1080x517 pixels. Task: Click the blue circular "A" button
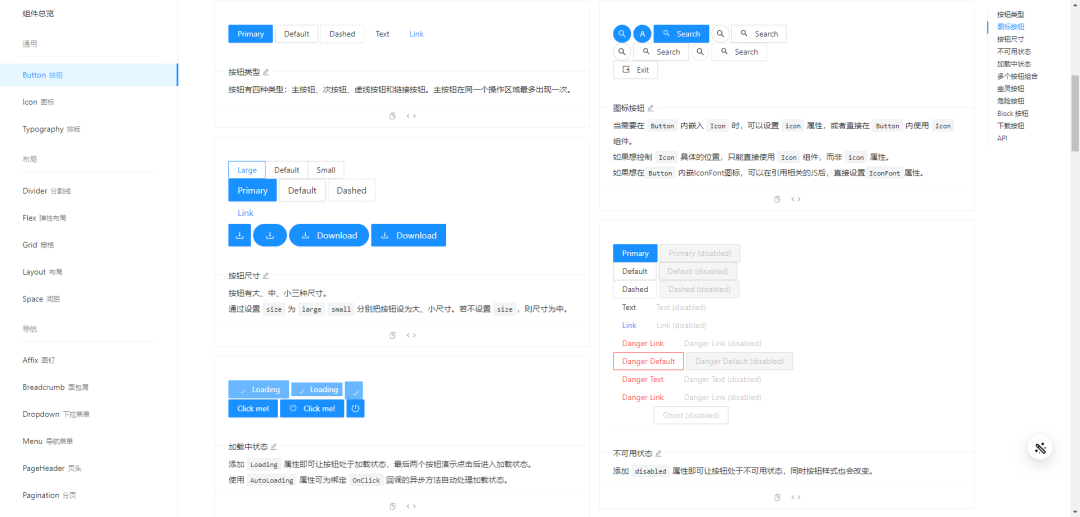(642, 34)
